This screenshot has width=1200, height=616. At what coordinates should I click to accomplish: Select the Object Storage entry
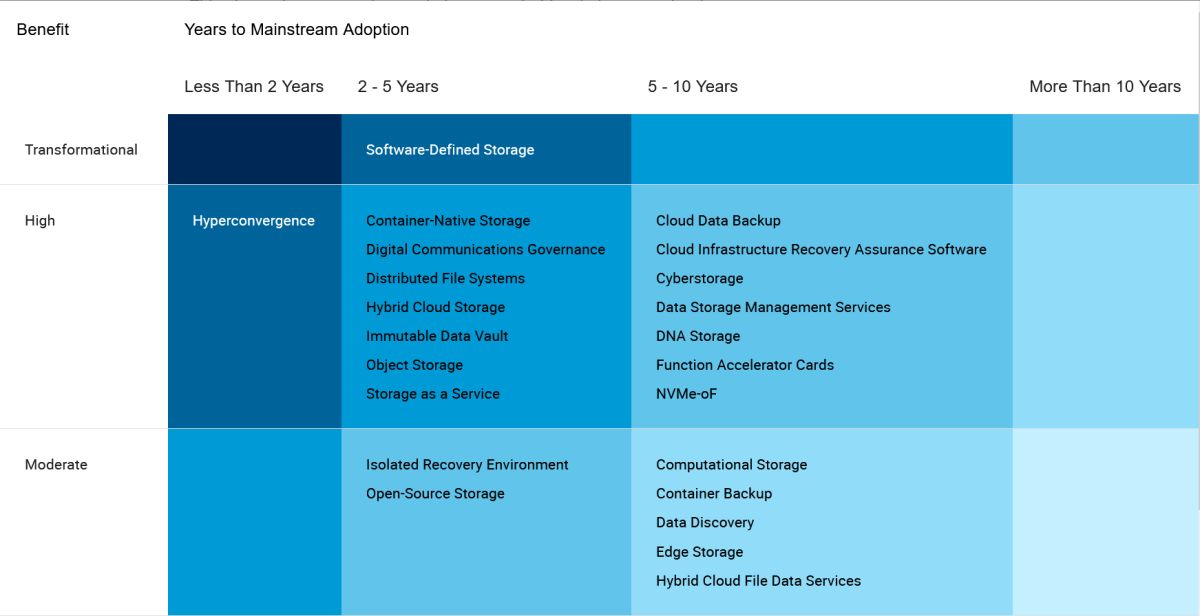[414, 366]
